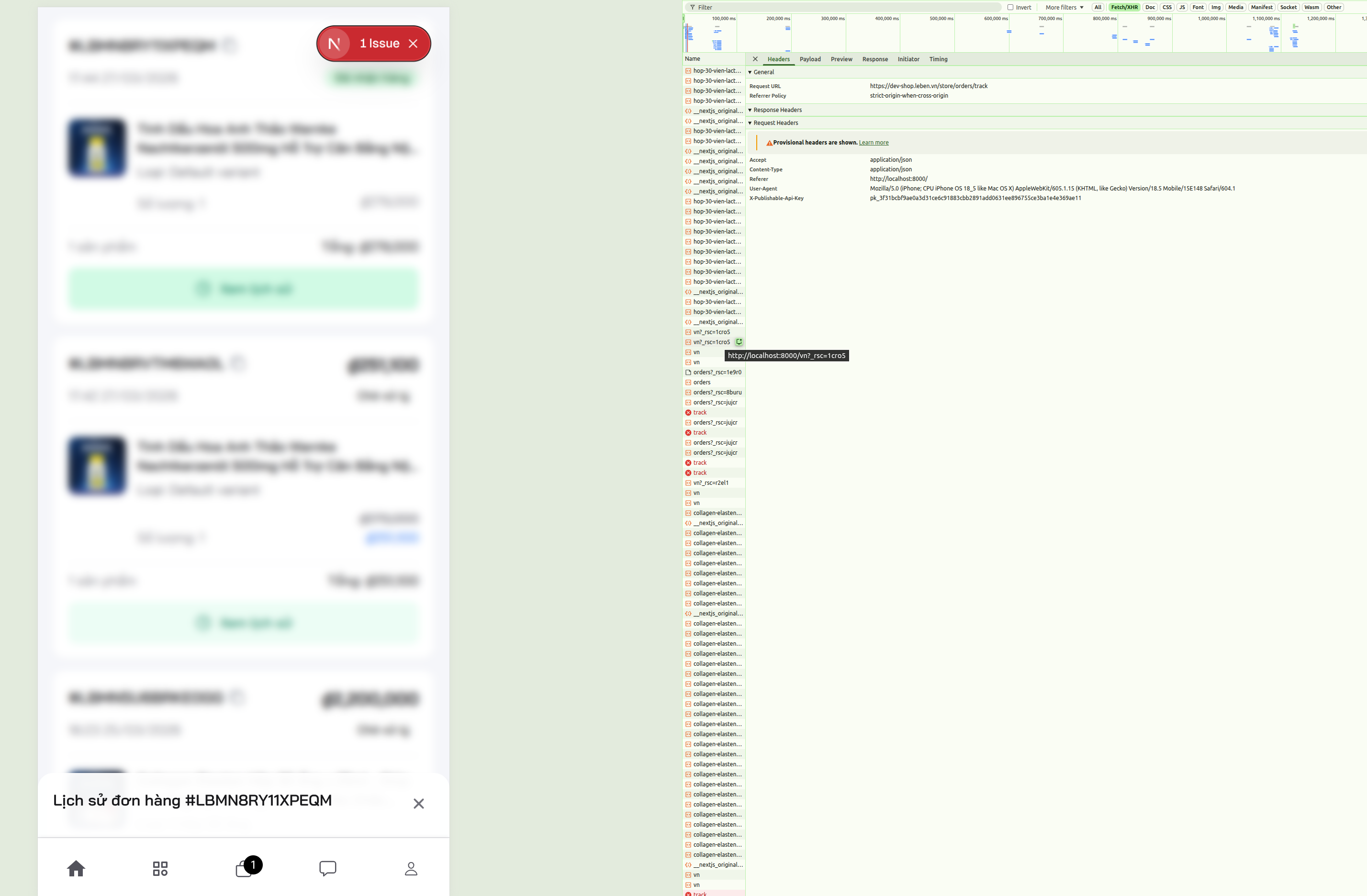The height and width of the screenshot is (896, 1367).
Task: Click the Learn more link
Action: pyautogui.click(x=873, y=143)
